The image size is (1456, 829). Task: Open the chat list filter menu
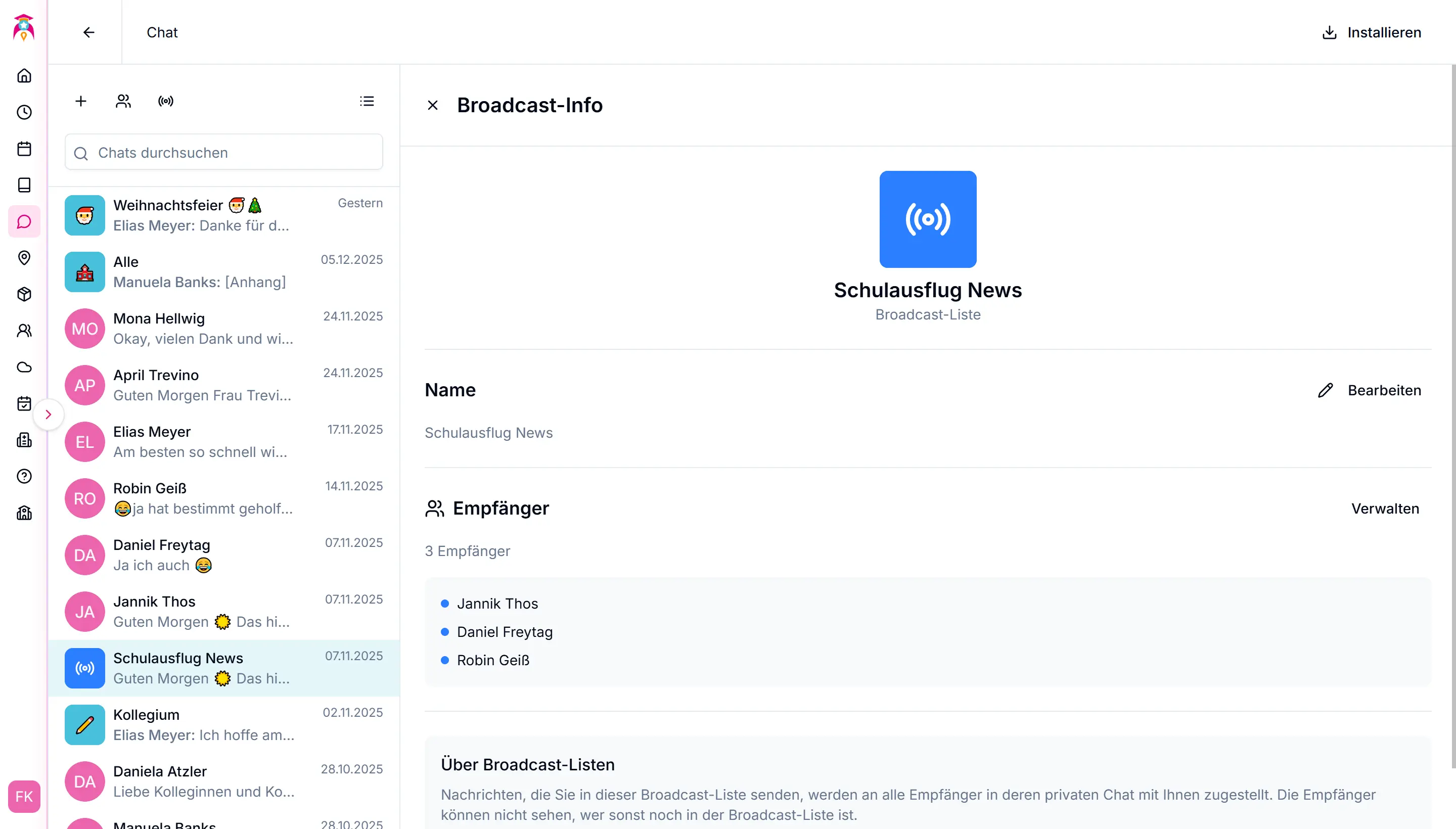[x=367, y=101]
